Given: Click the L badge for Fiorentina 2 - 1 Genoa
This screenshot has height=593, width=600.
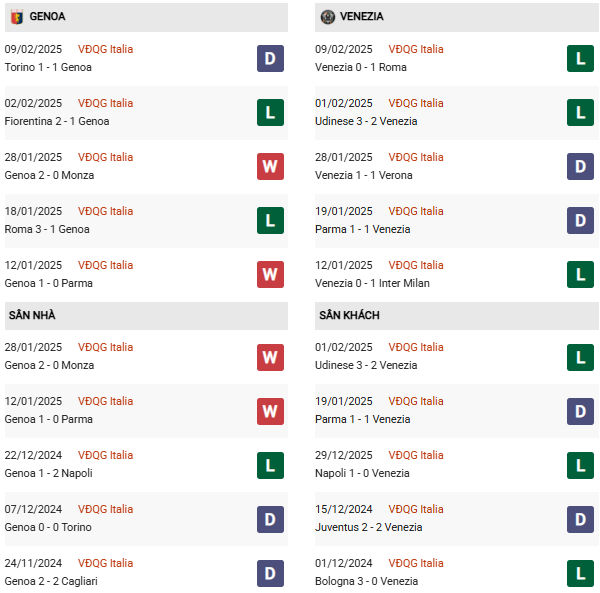Looking at the screenshot, I should 270,112.
